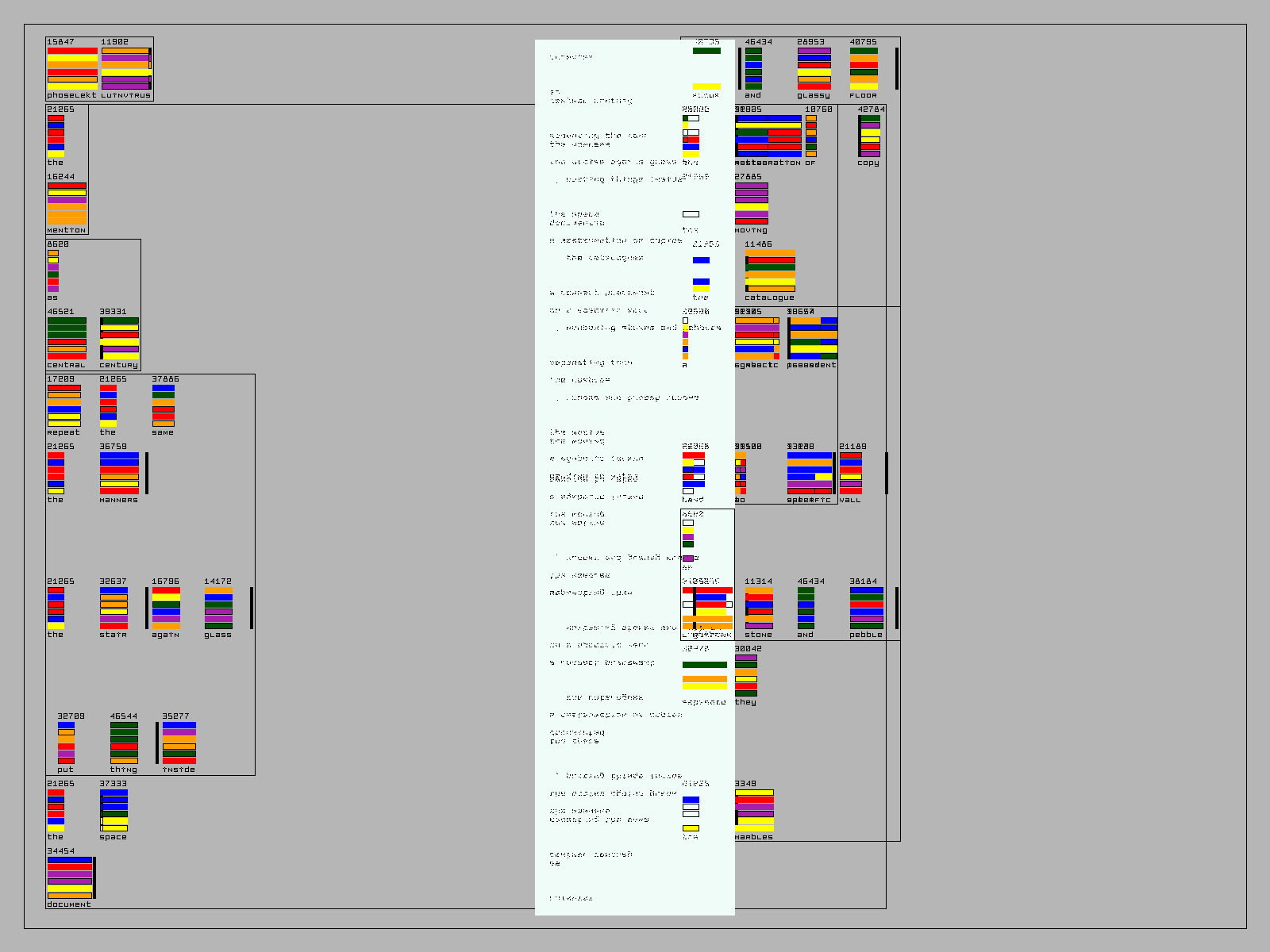
Task: Click the number 37333 above 'space'
Action: [x=114, y=784]
